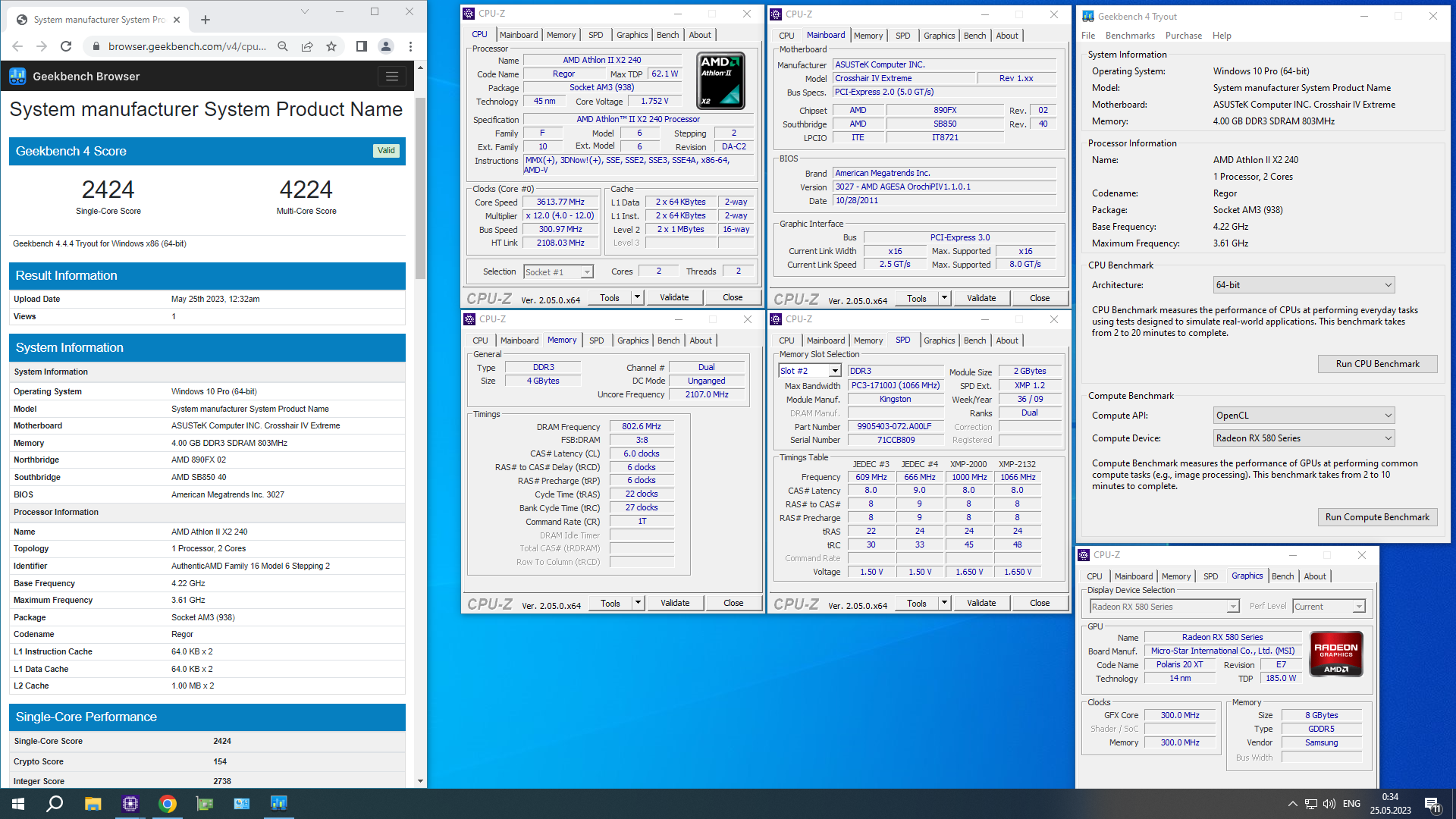Open Chrome three-dot menu
The width and height of the screenshot is (1456, 819).
410,46
